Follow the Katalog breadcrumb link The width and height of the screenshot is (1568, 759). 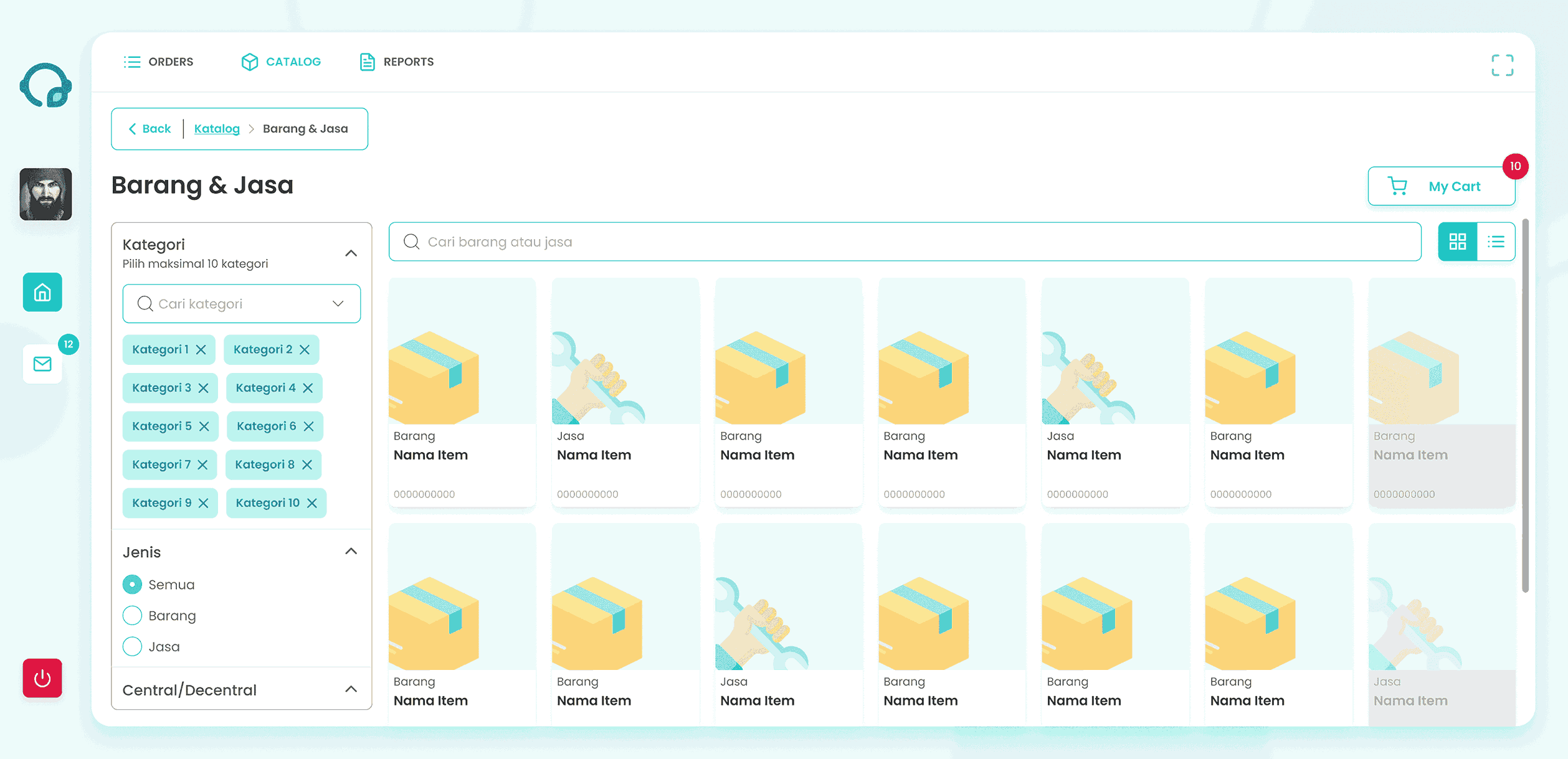217,129
